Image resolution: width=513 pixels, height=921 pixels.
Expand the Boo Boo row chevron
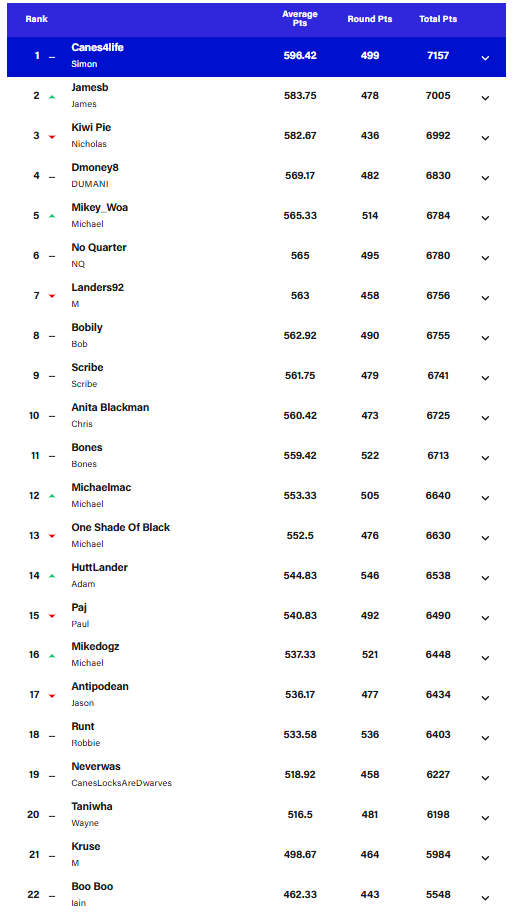pyautogui.click(x=485, y=898)
